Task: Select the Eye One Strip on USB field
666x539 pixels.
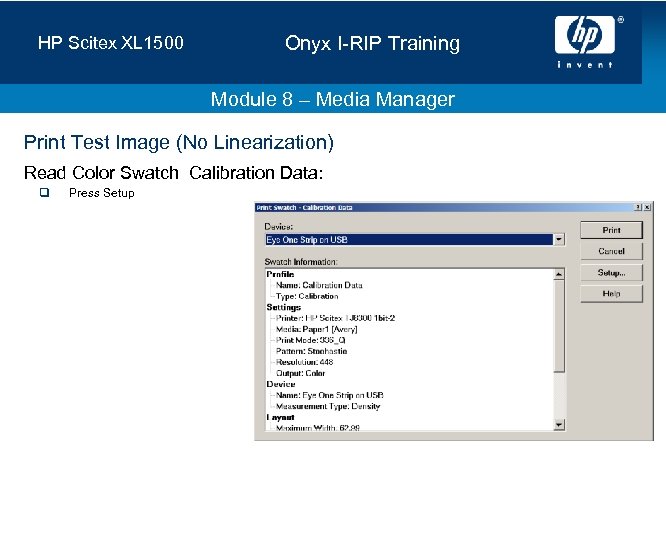Action: (409, 240)
